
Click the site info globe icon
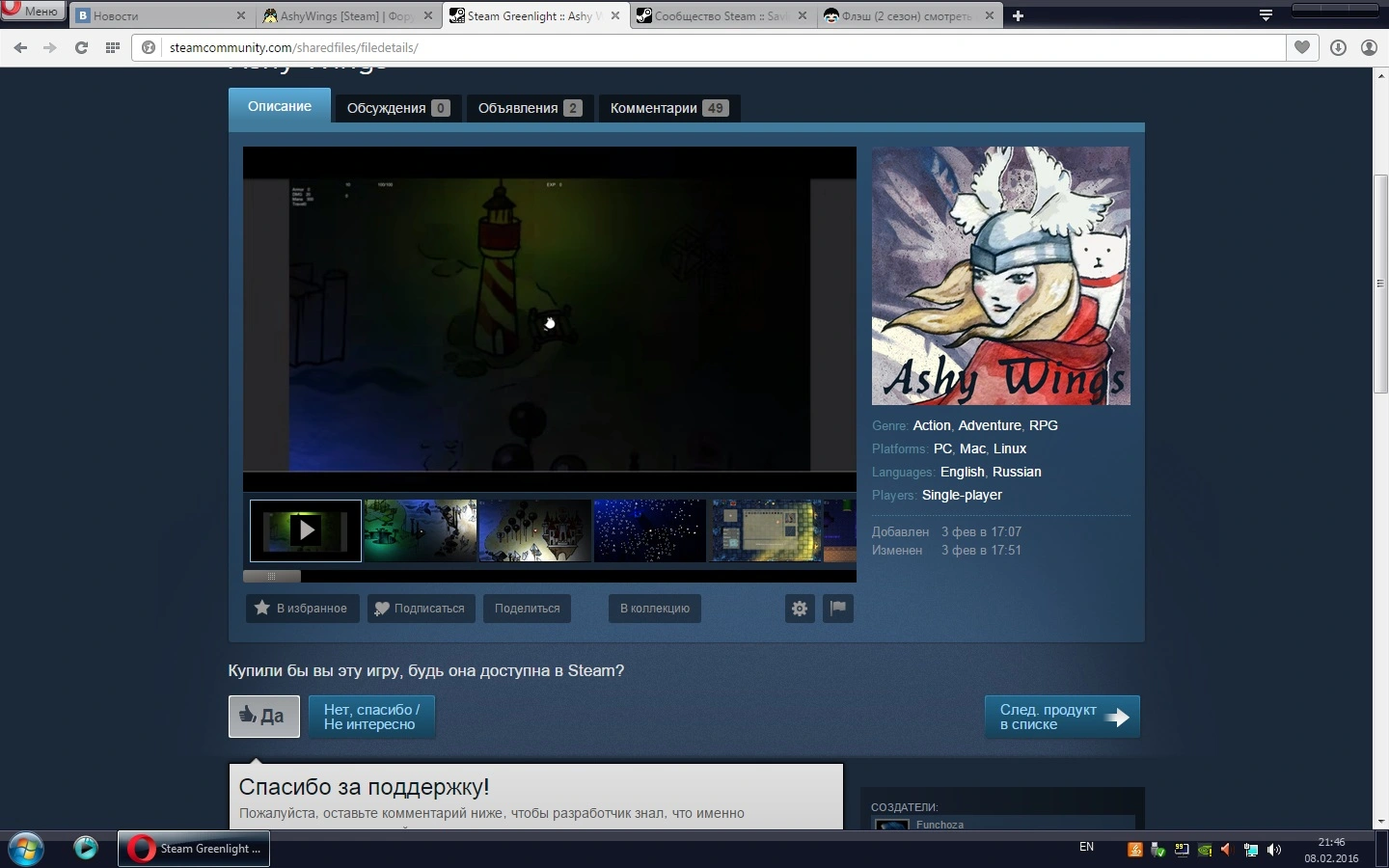tap(149, 47)
